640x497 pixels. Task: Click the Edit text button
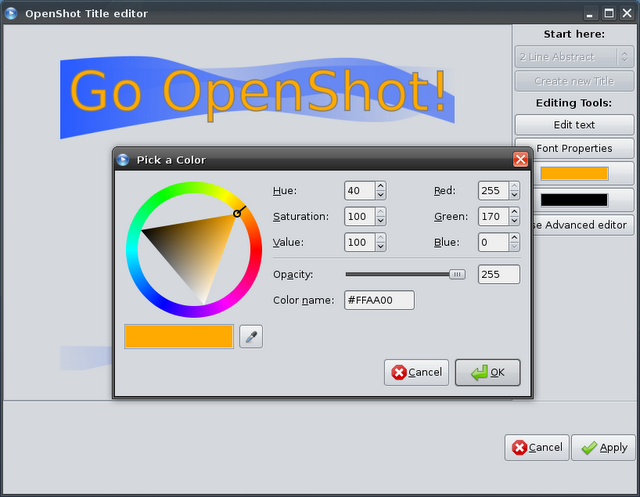[574, 125]
